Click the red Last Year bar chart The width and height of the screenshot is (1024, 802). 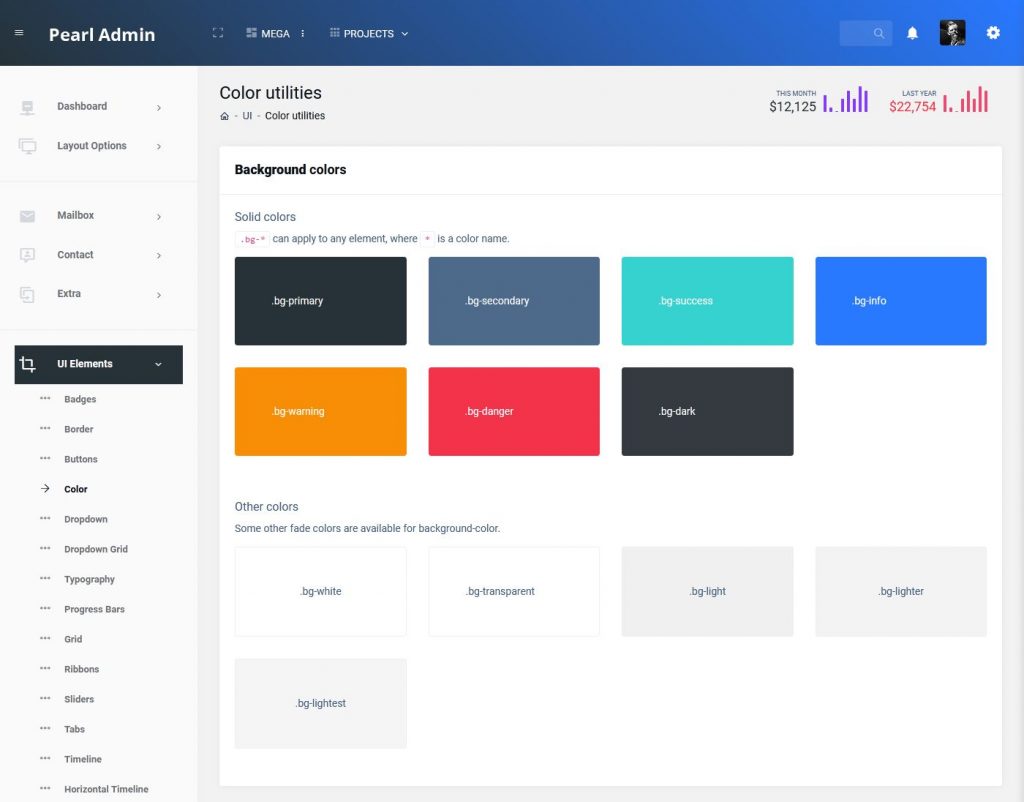point(965,99)
